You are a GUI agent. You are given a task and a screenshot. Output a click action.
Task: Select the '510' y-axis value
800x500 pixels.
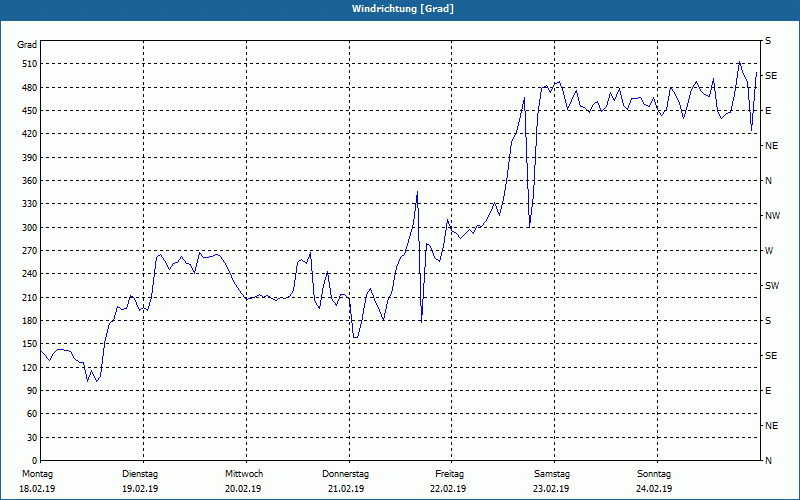point(30,64)
